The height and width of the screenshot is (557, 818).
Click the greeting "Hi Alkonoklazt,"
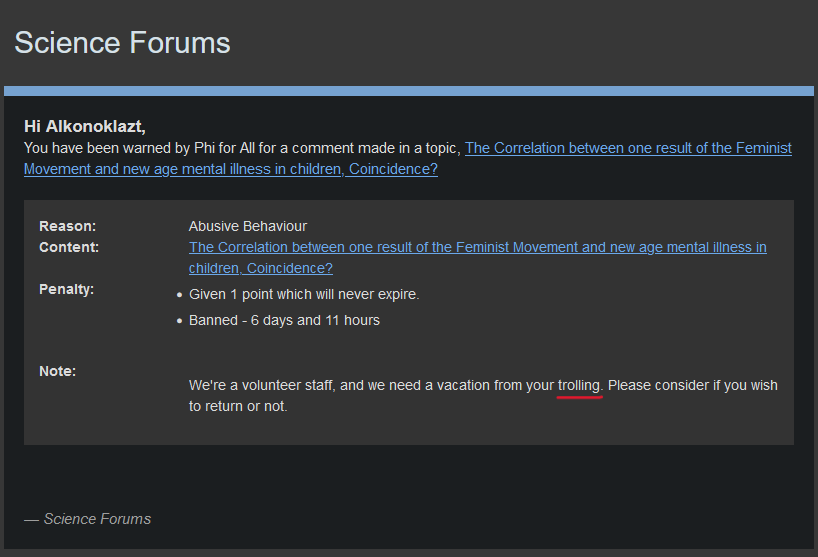85,126
